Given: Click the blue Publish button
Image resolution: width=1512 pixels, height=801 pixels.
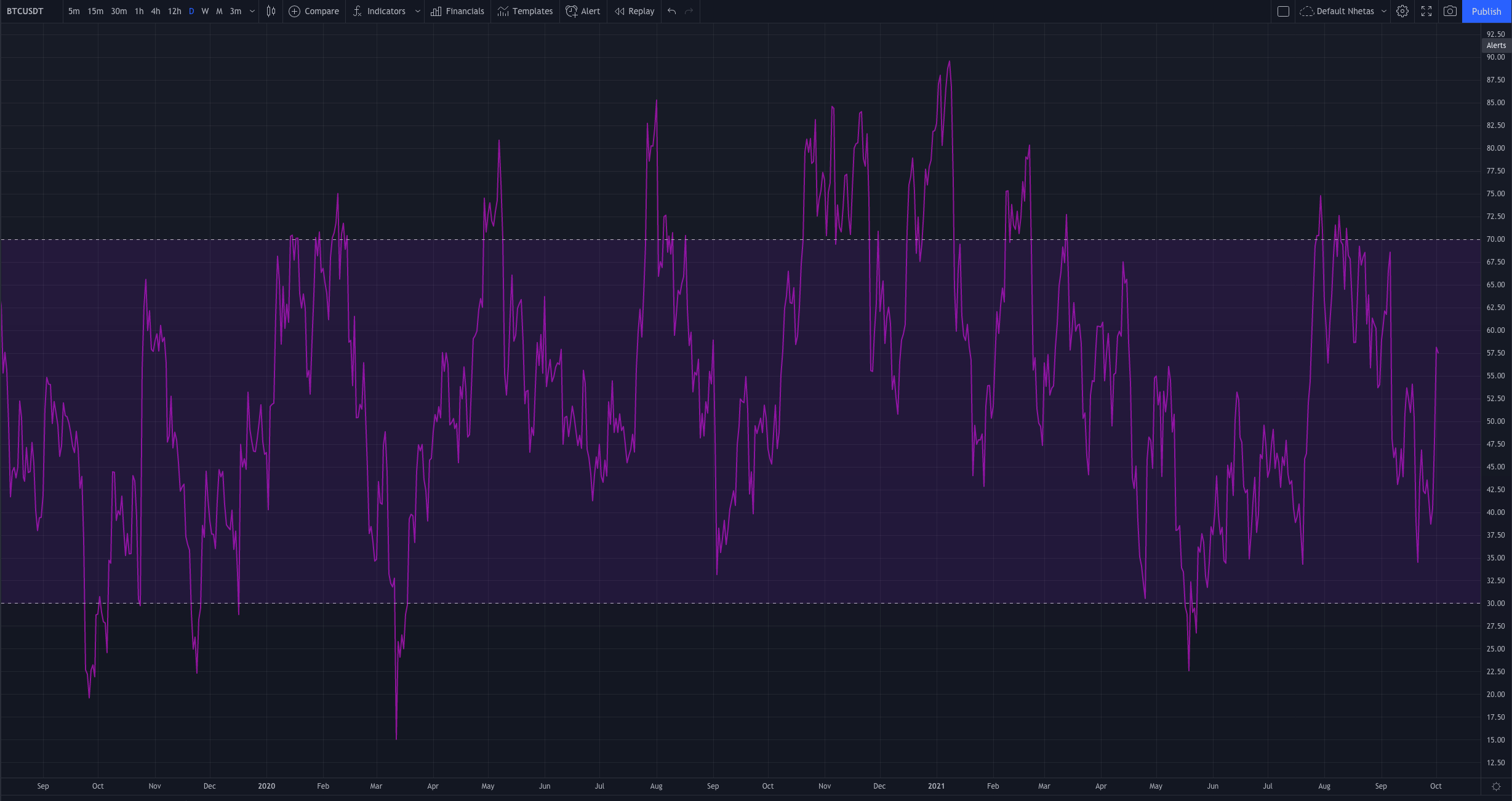Looking at the screenshot, I should coord(1486,11).
